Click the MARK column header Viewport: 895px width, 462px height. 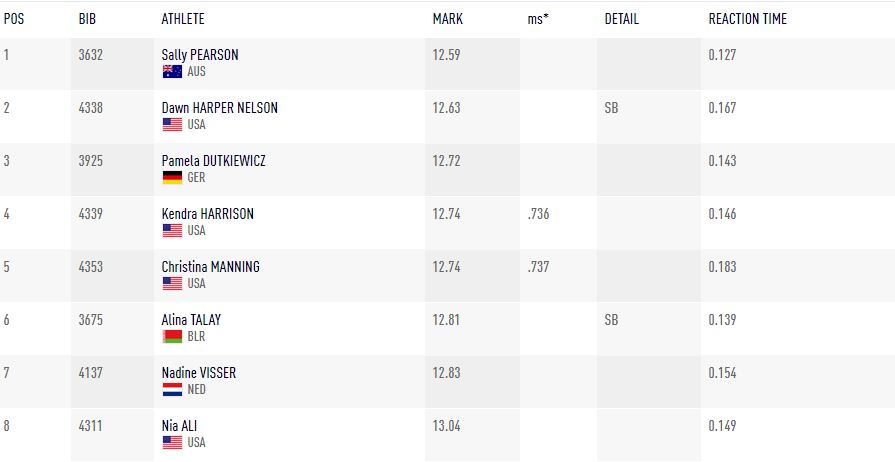point(447,19)
